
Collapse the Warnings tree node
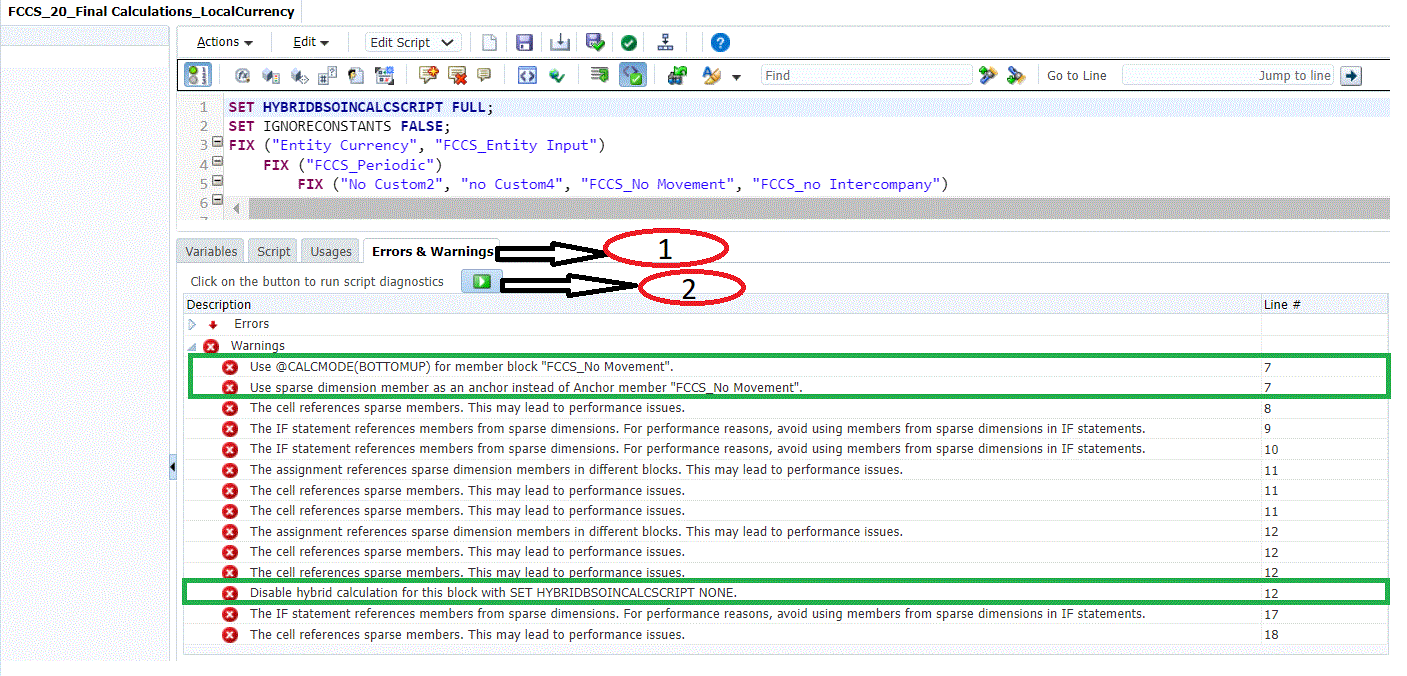click(192, 346)
